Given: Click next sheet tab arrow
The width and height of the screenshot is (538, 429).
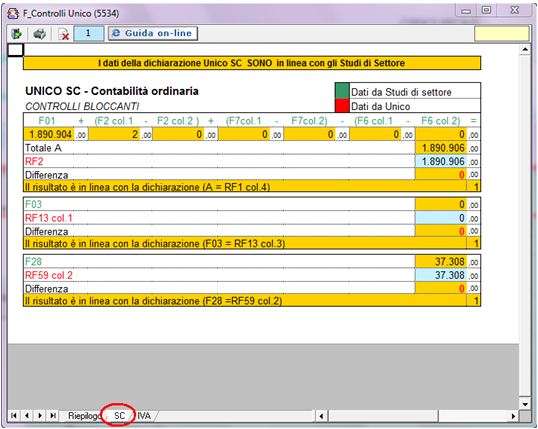Looking at the screenshot, I should pyautogui.click(x=40, y=416).
